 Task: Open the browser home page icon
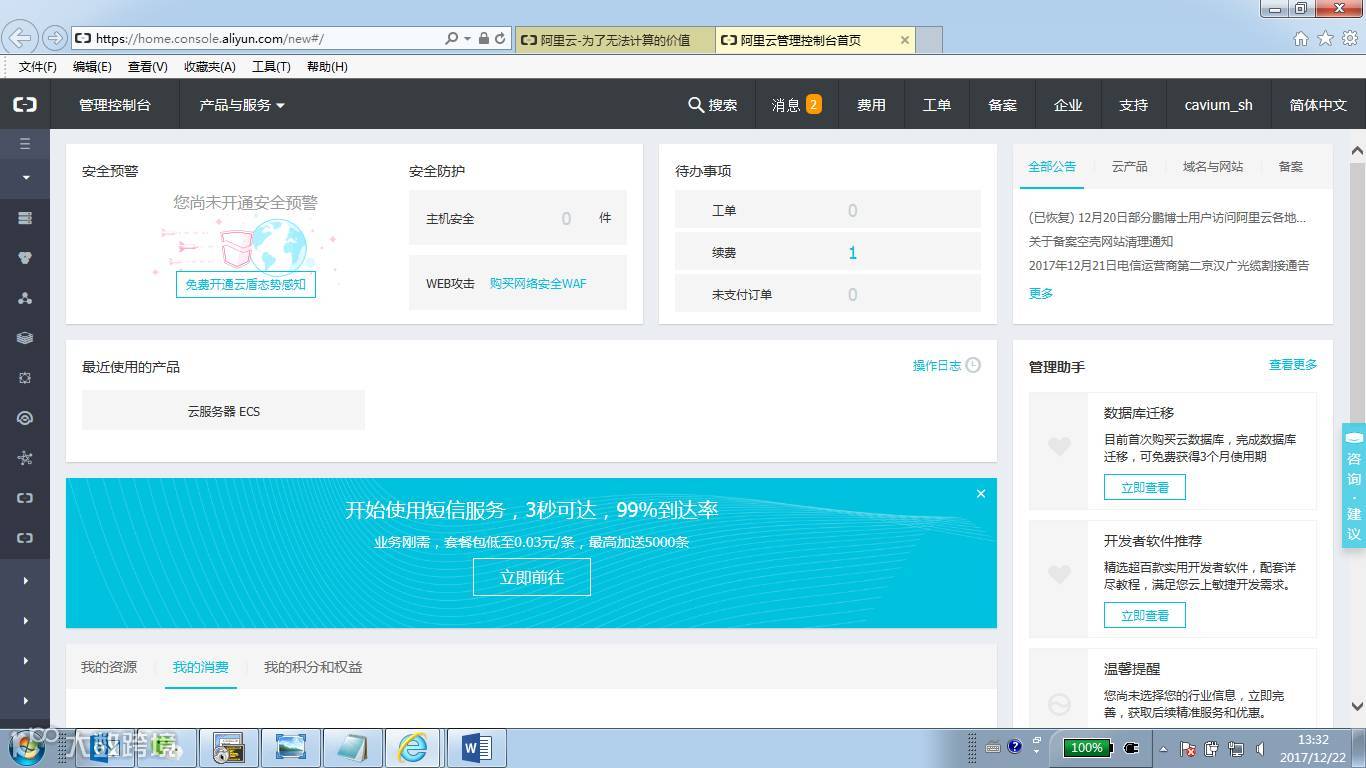[1301, 38]
